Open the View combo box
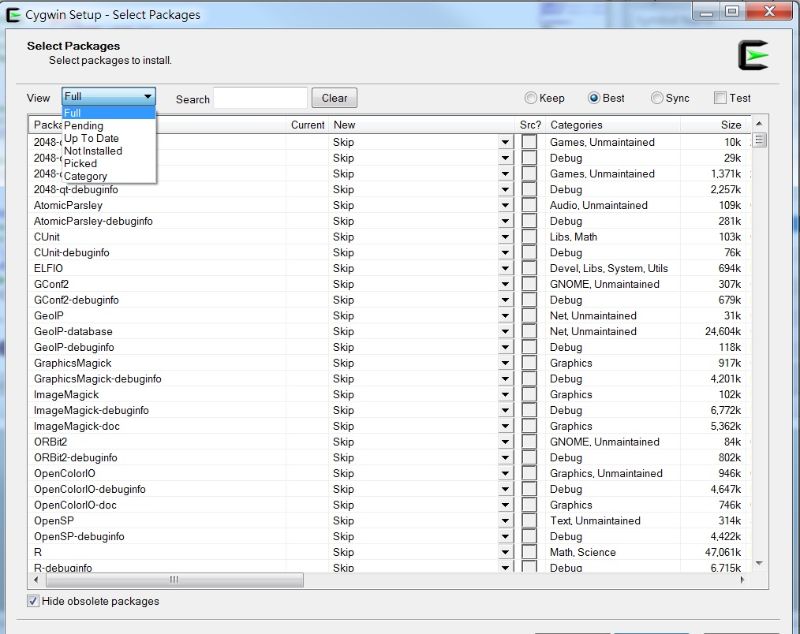This screenshot has width=800, height=634. [109, 96]
